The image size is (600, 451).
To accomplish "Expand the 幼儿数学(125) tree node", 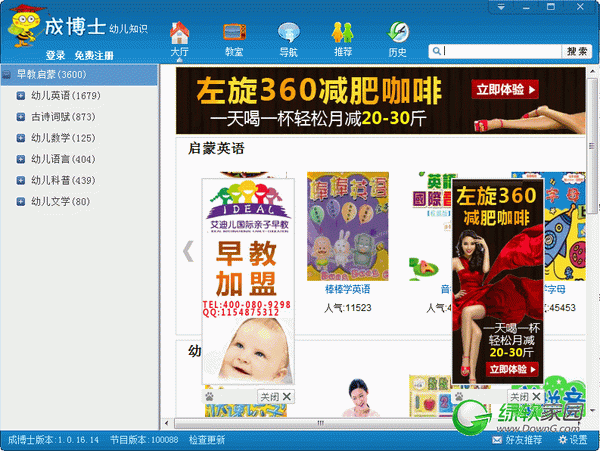I will tap(21, 138).
